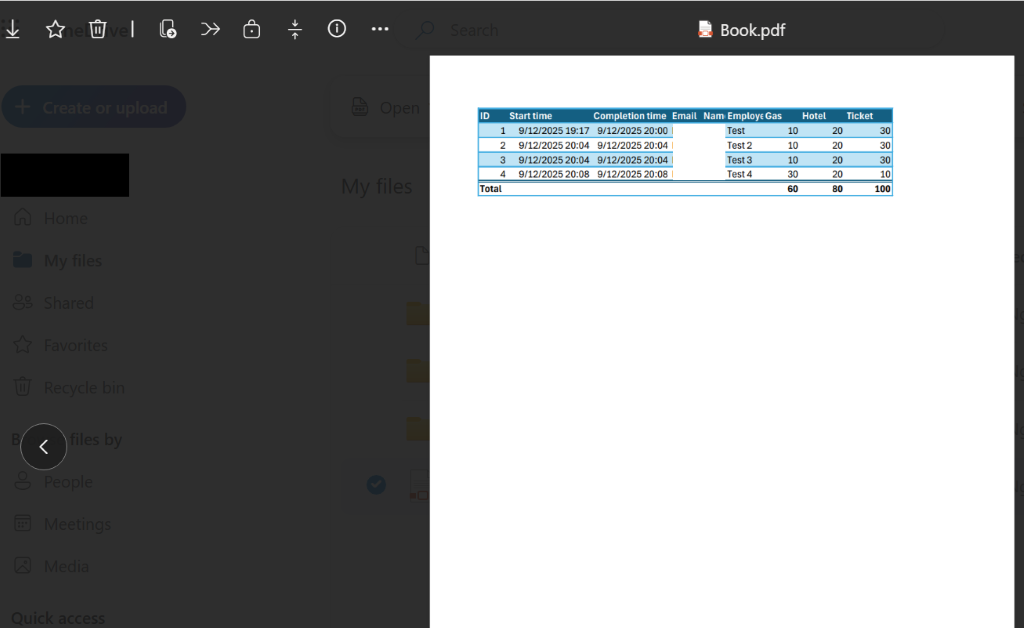Open the more options ellipsis menu
1024x628 pixels.
pos(380,29)
